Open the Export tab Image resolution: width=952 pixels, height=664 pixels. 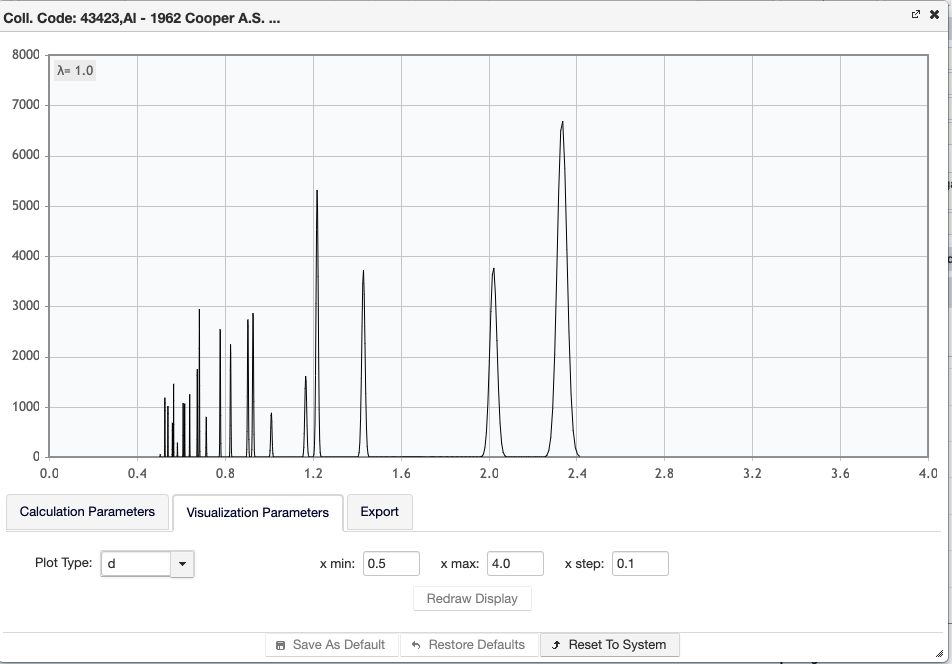coord(379,512)
